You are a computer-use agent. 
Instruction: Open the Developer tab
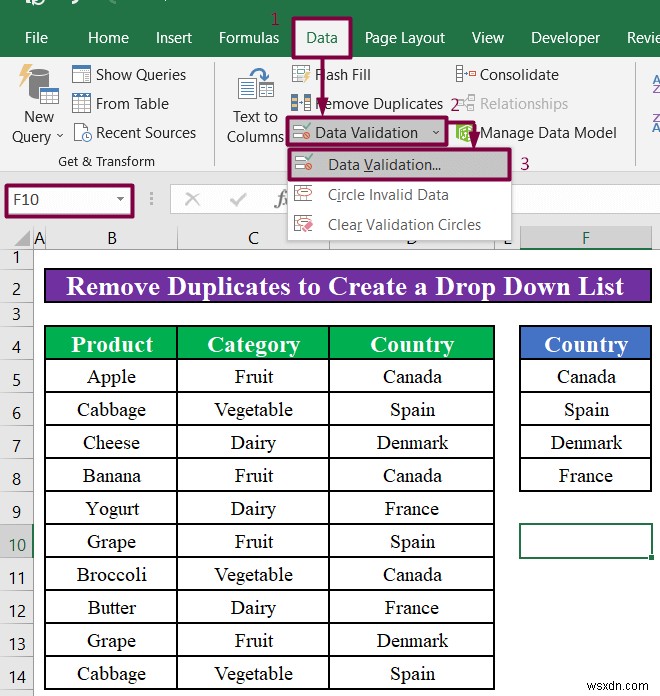565,38
